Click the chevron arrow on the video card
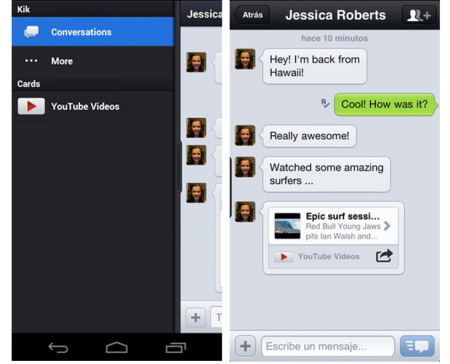Viewport: 450px width, 364px height. tap(387, 226)
